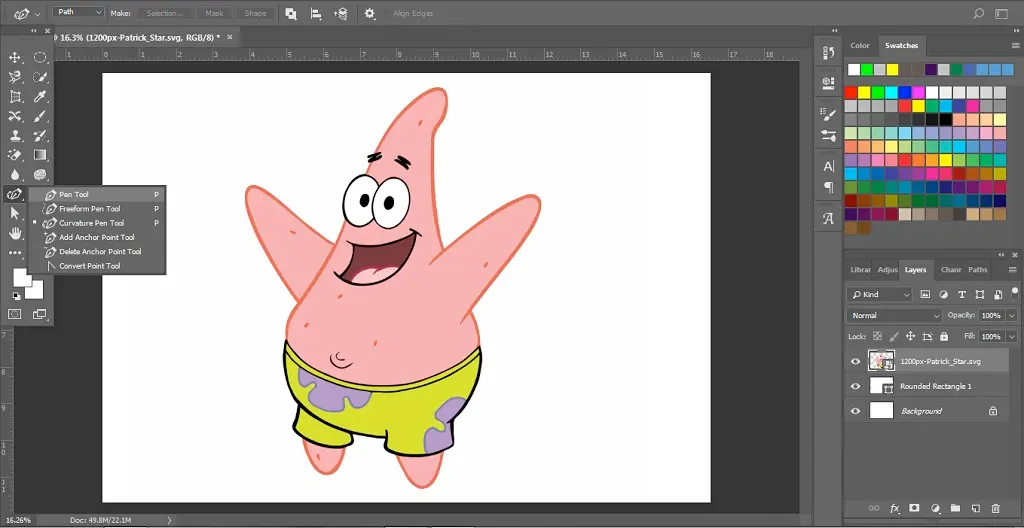Select the Gradient tool
The height and width of the screenshot is (528, 1024).
point(40,155)
